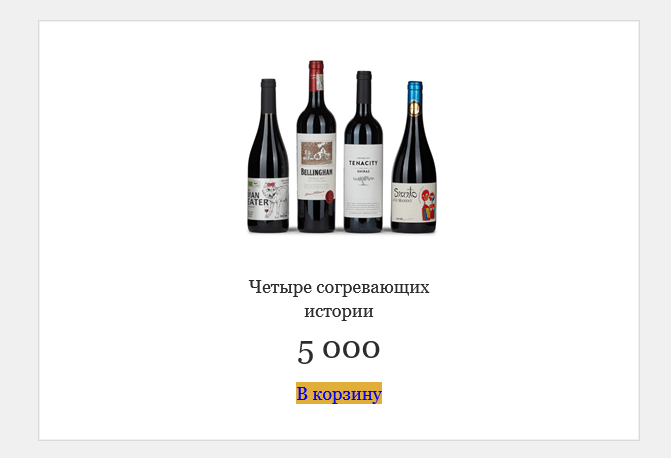Open the Четыре согревающих истории product title
This screenshot has height=458, width=671.
point(338,299)
